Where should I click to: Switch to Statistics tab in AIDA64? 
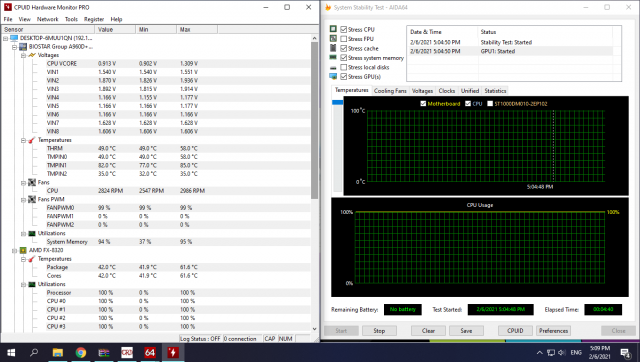click(x=495, y=91)
